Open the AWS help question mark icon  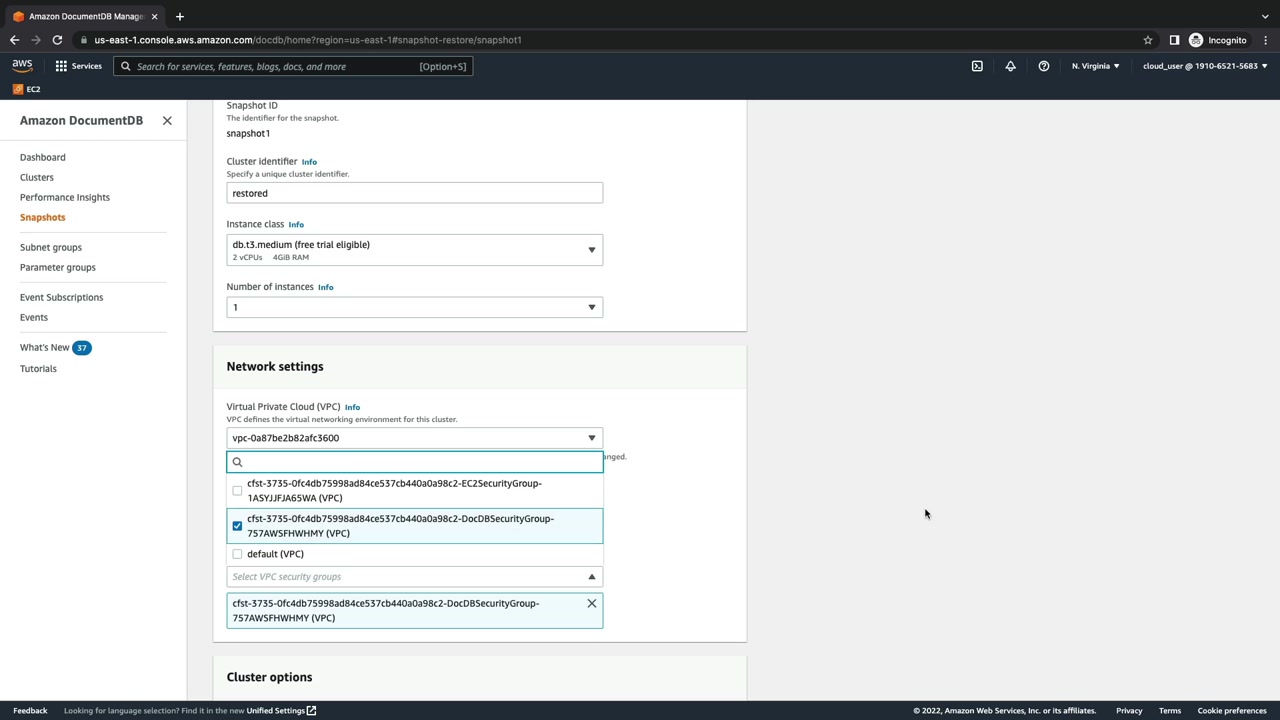[x=1043, y=66]
